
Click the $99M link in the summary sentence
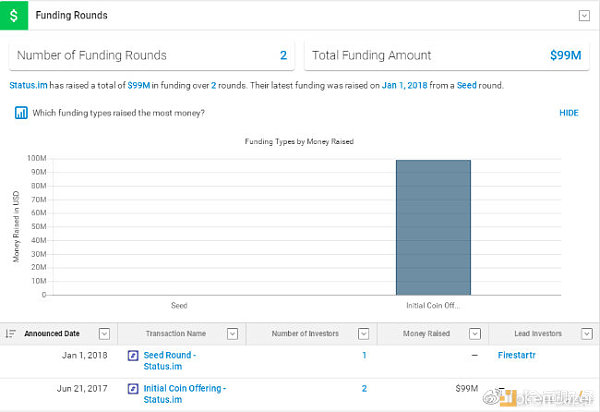click(139, 85)
